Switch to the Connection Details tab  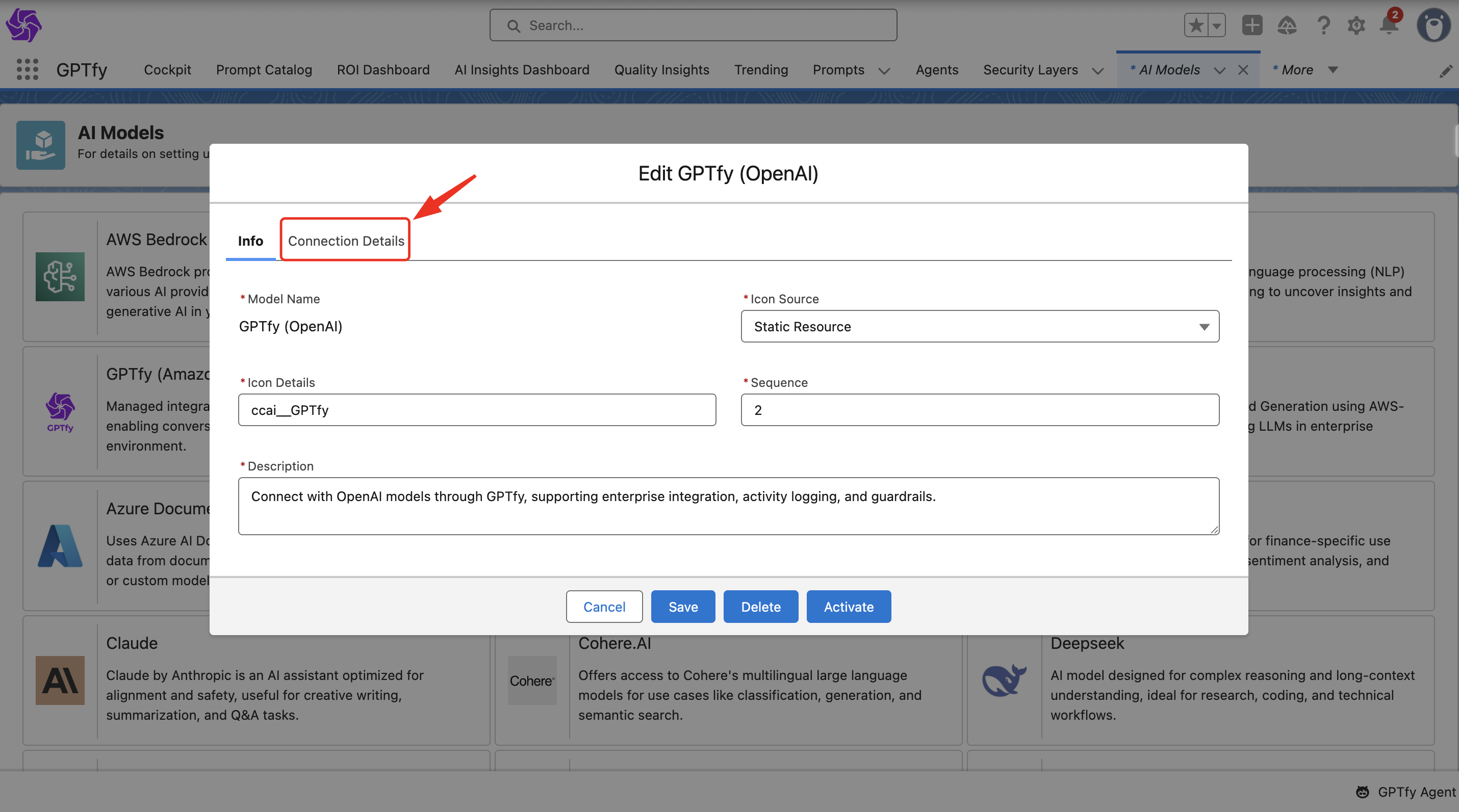click(345, 241)
